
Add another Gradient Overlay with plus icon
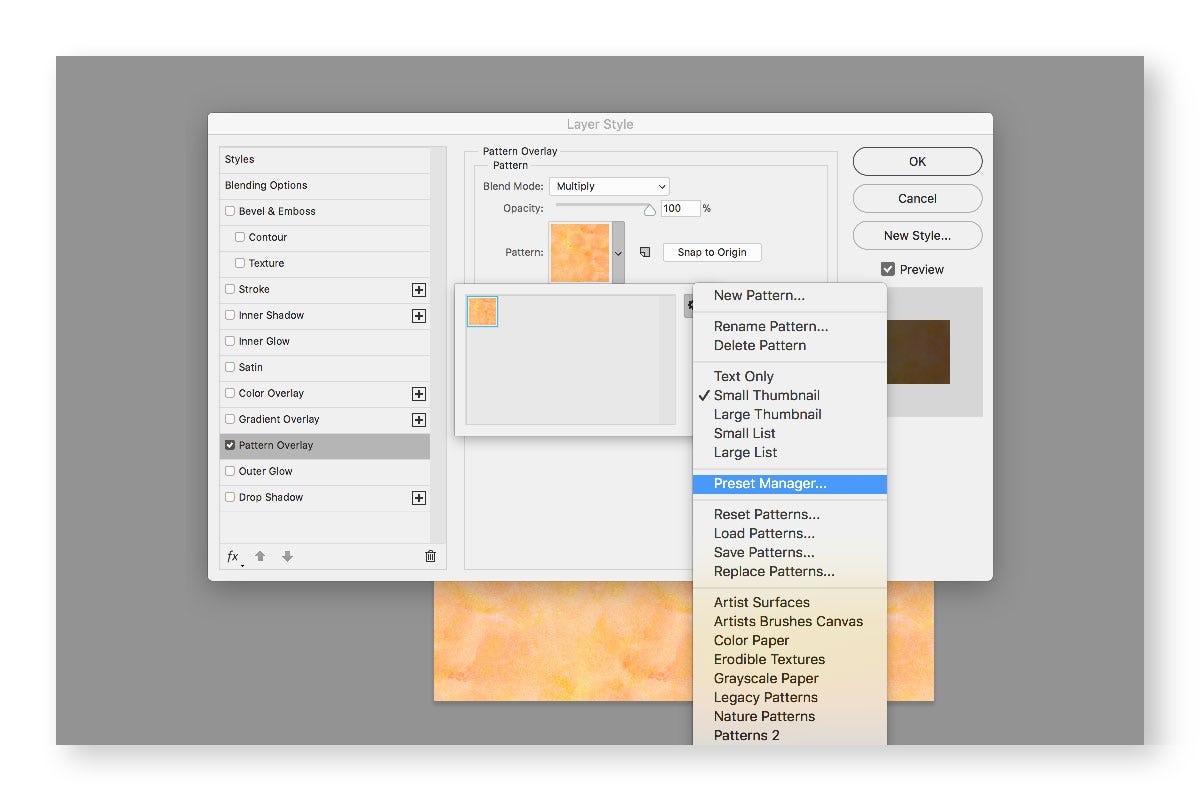coord(419,420)
